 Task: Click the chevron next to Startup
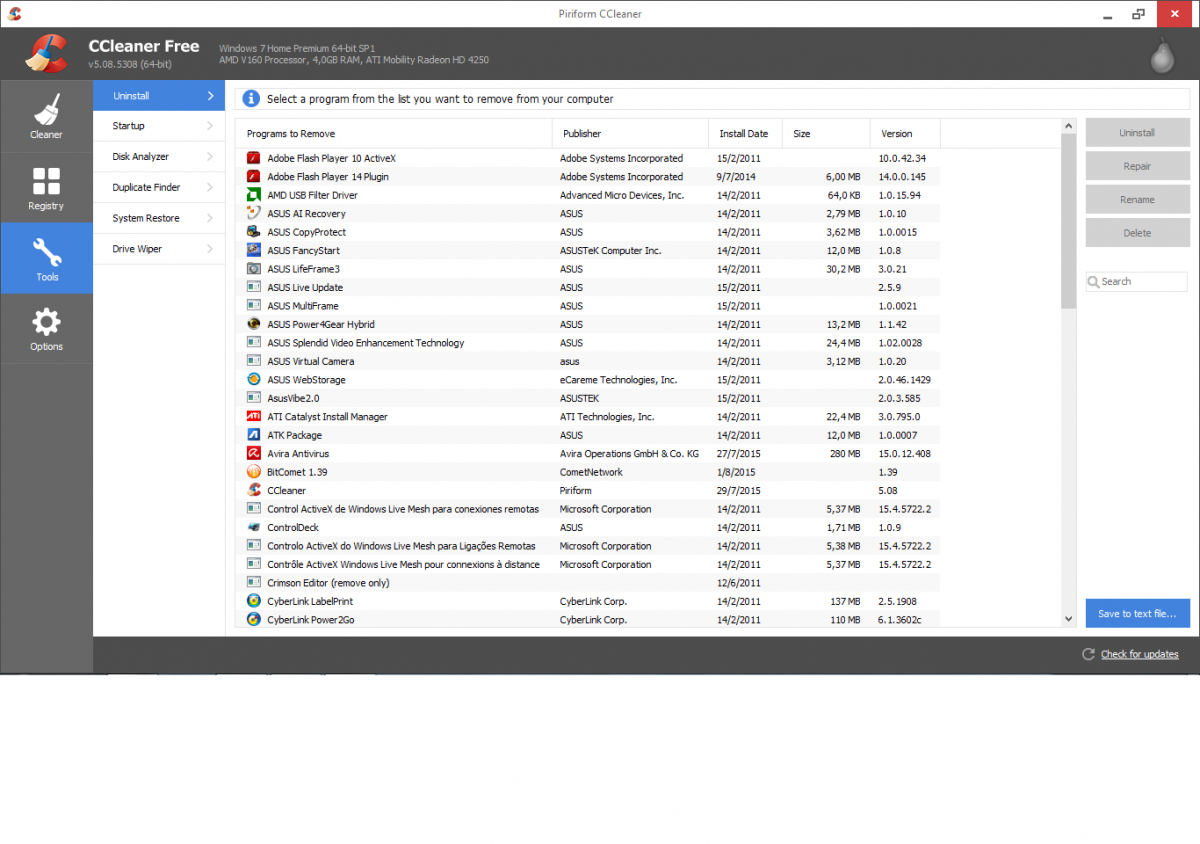point(210,126)
